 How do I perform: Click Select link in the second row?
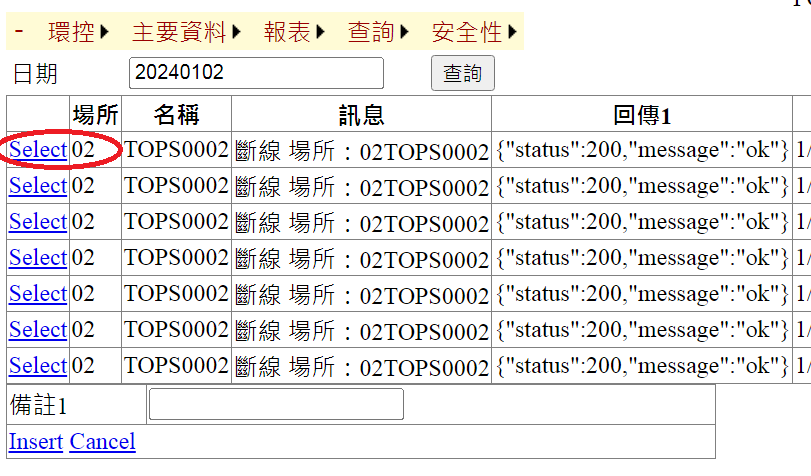(38, 186)
